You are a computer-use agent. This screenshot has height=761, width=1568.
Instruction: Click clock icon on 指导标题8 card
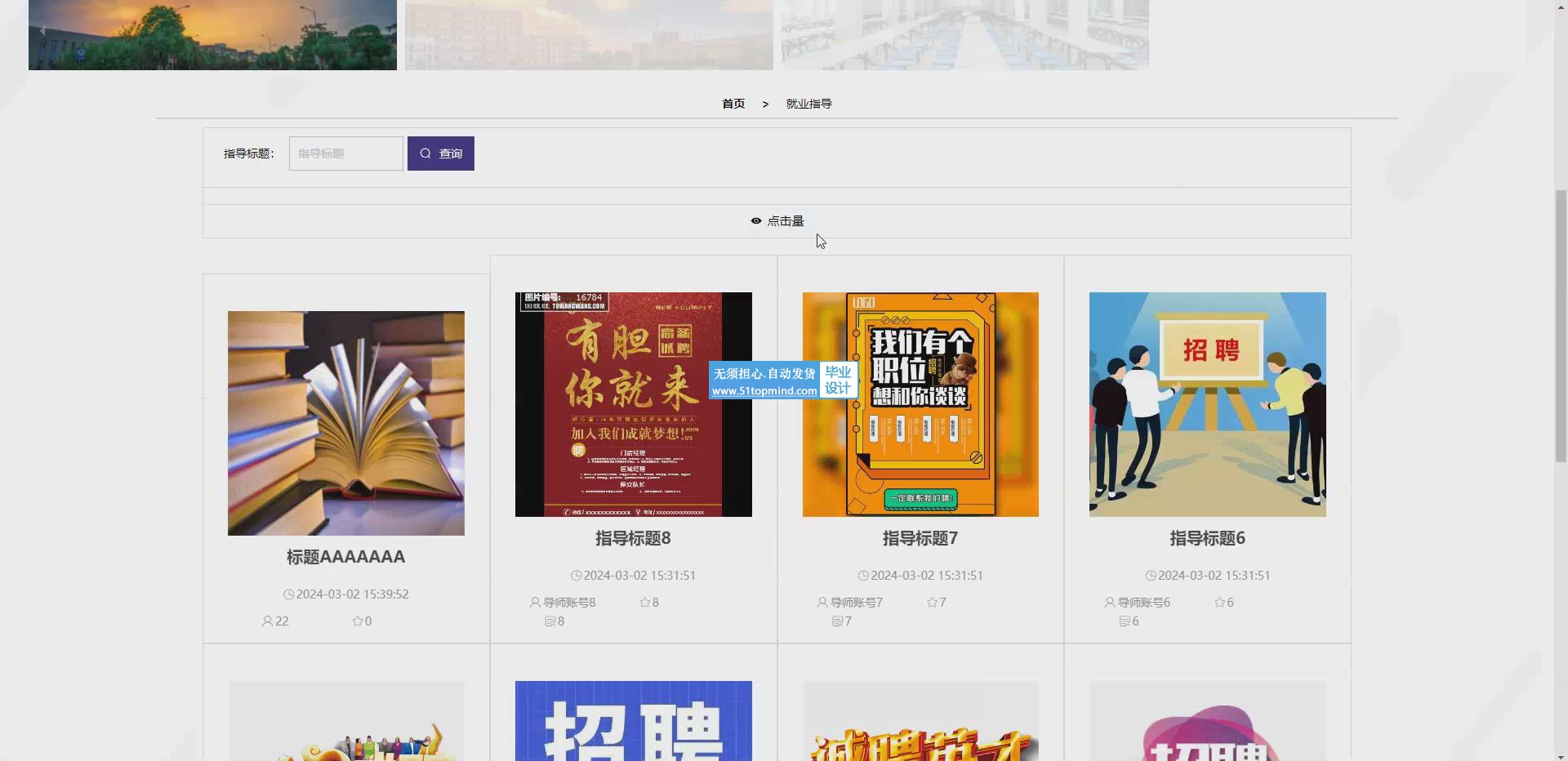[576, 576]
